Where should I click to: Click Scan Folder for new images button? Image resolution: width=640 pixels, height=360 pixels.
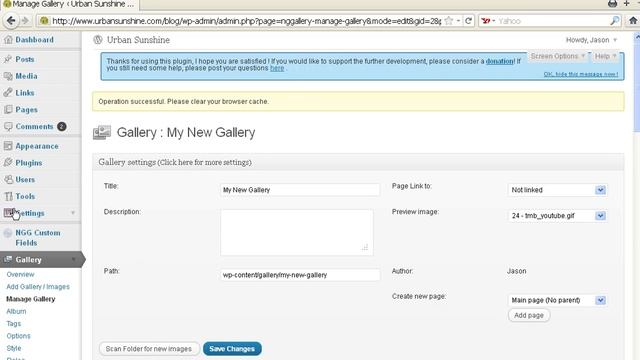[149, 349]
